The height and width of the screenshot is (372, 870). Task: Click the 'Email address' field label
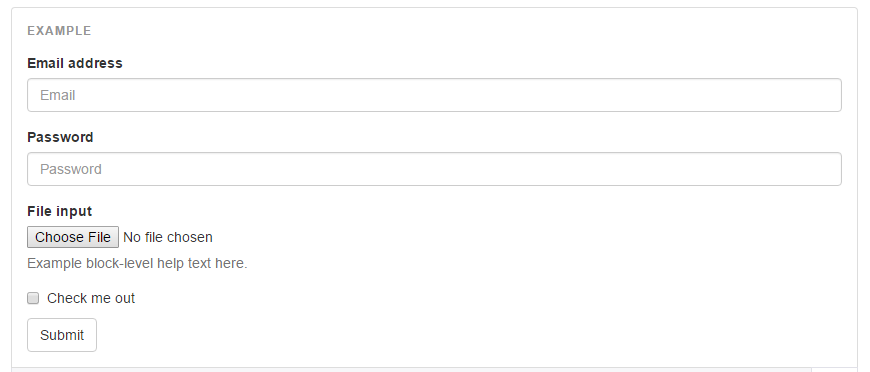coord(75,63)
